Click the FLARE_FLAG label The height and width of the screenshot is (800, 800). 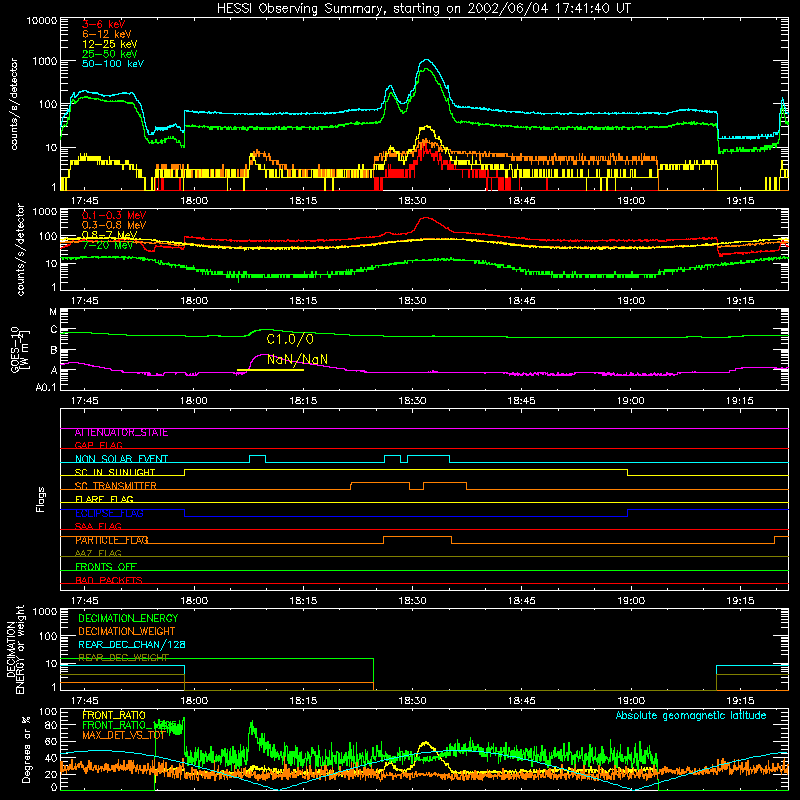click(104, 499)
